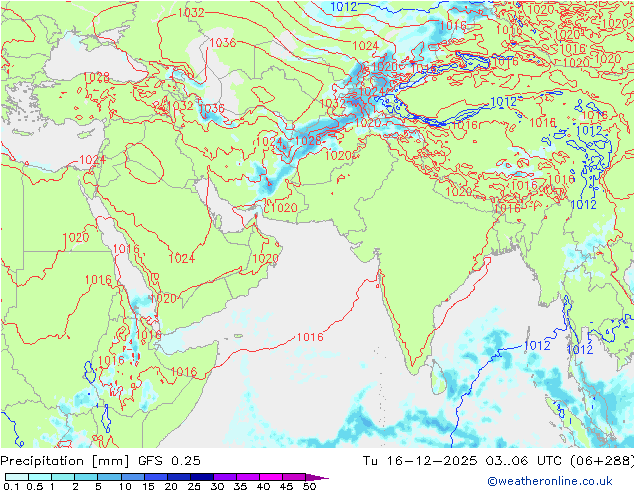Click the '0.1' legend tick label

coord(11,486)
